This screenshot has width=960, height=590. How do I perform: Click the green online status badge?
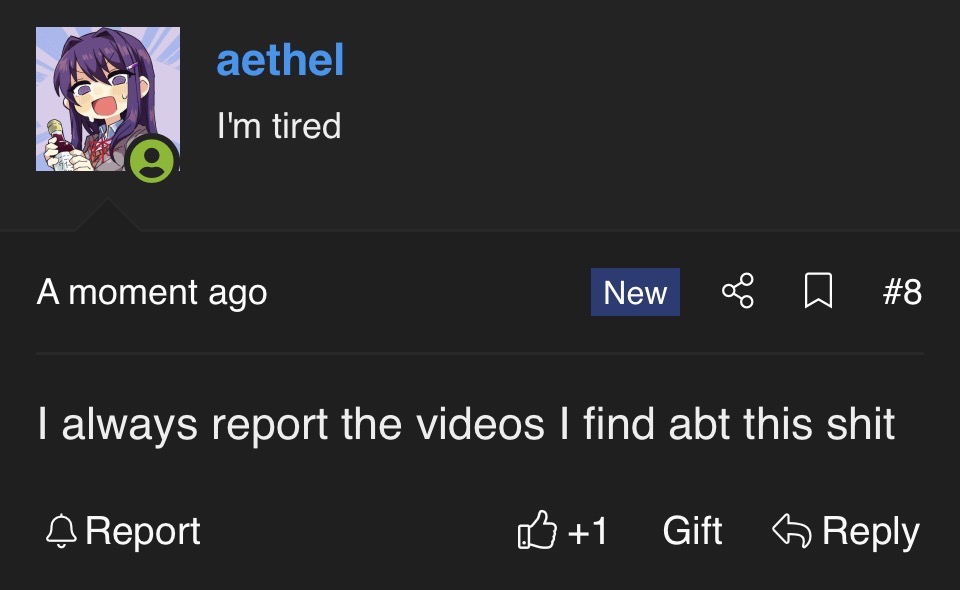(152, 160)
